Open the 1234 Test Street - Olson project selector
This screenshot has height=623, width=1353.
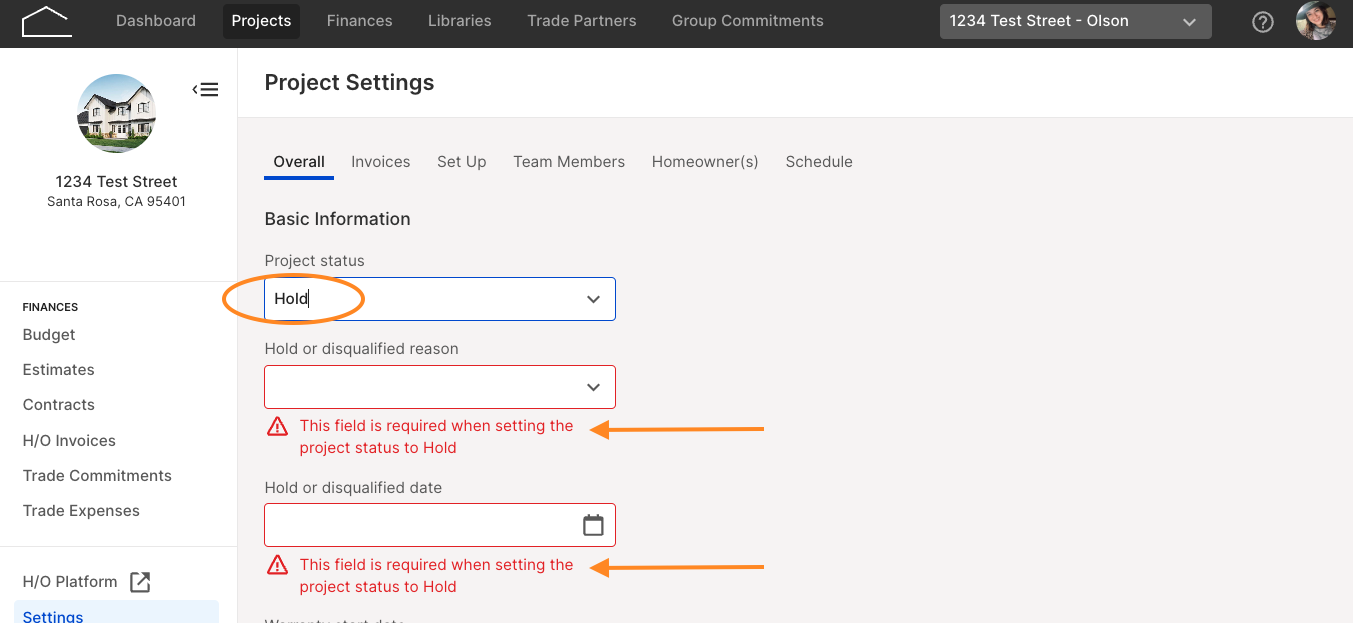(1075, 21)
